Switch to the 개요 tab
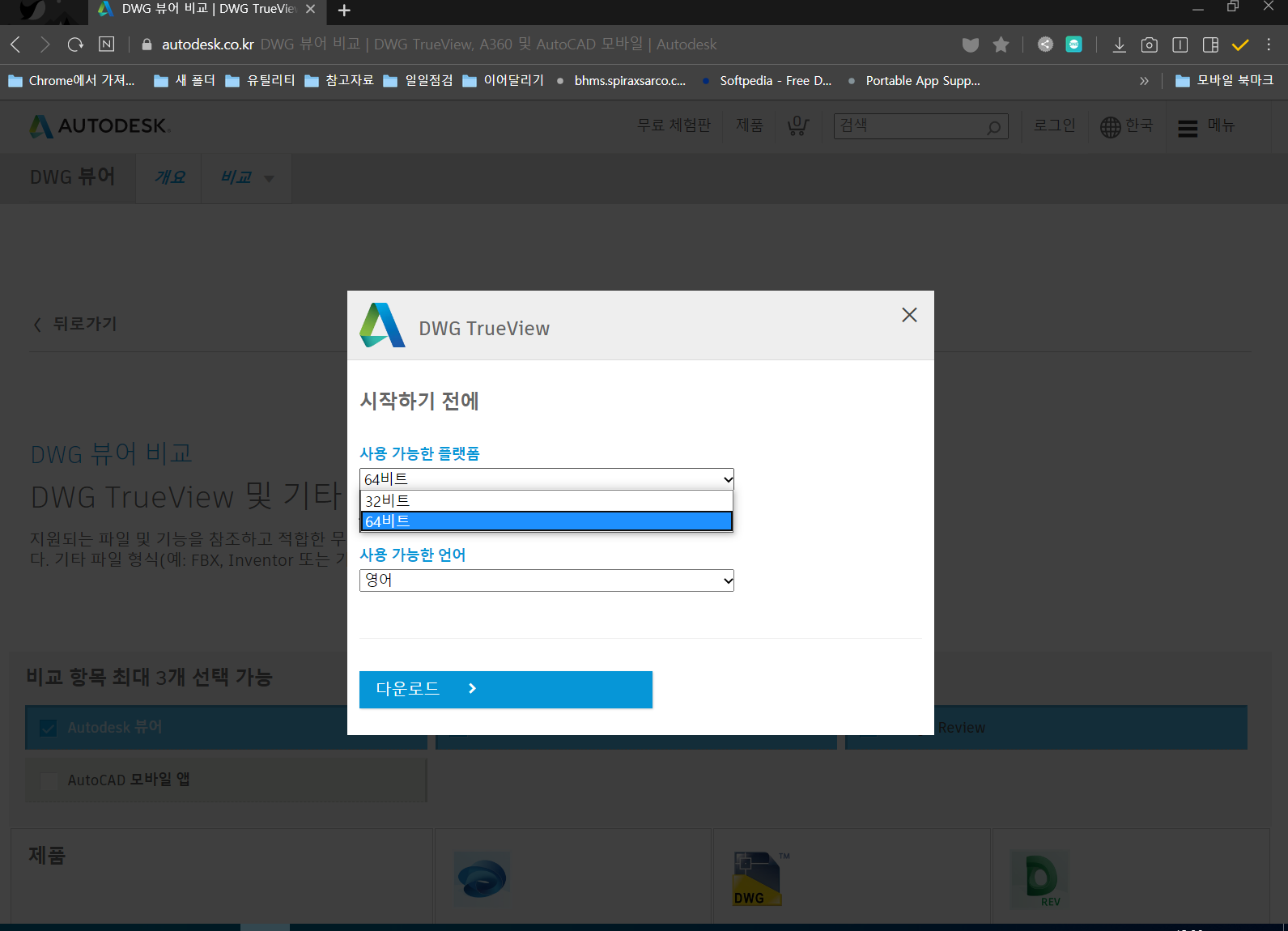 pos(170,177)
